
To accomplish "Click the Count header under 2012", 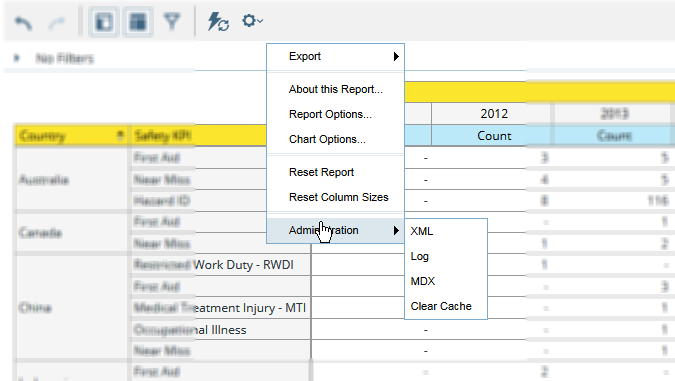I will pyautogui.click(x=492, y=136).
